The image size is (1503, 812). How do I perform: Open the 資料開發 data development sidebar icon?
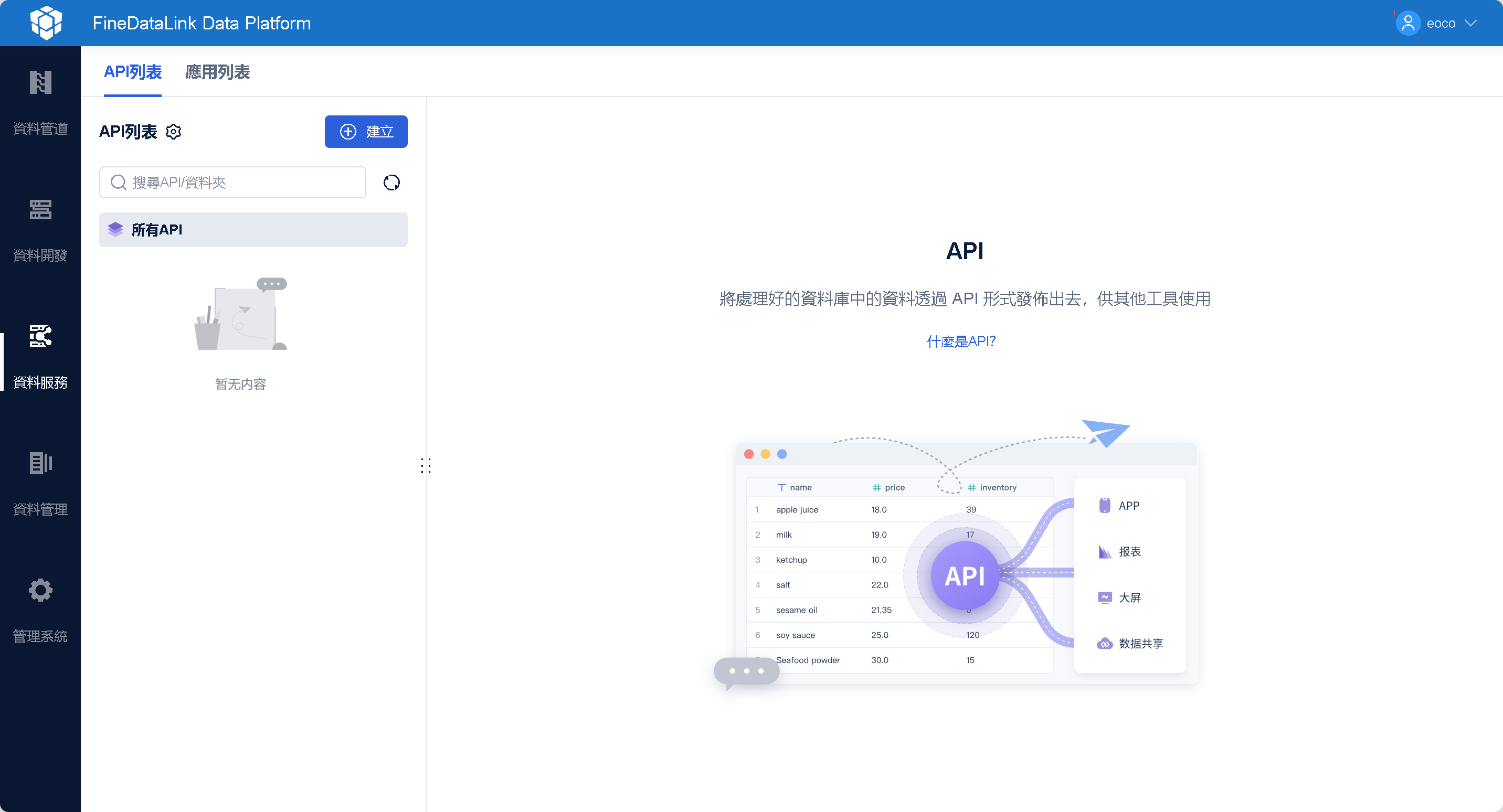tap(40, 210)
